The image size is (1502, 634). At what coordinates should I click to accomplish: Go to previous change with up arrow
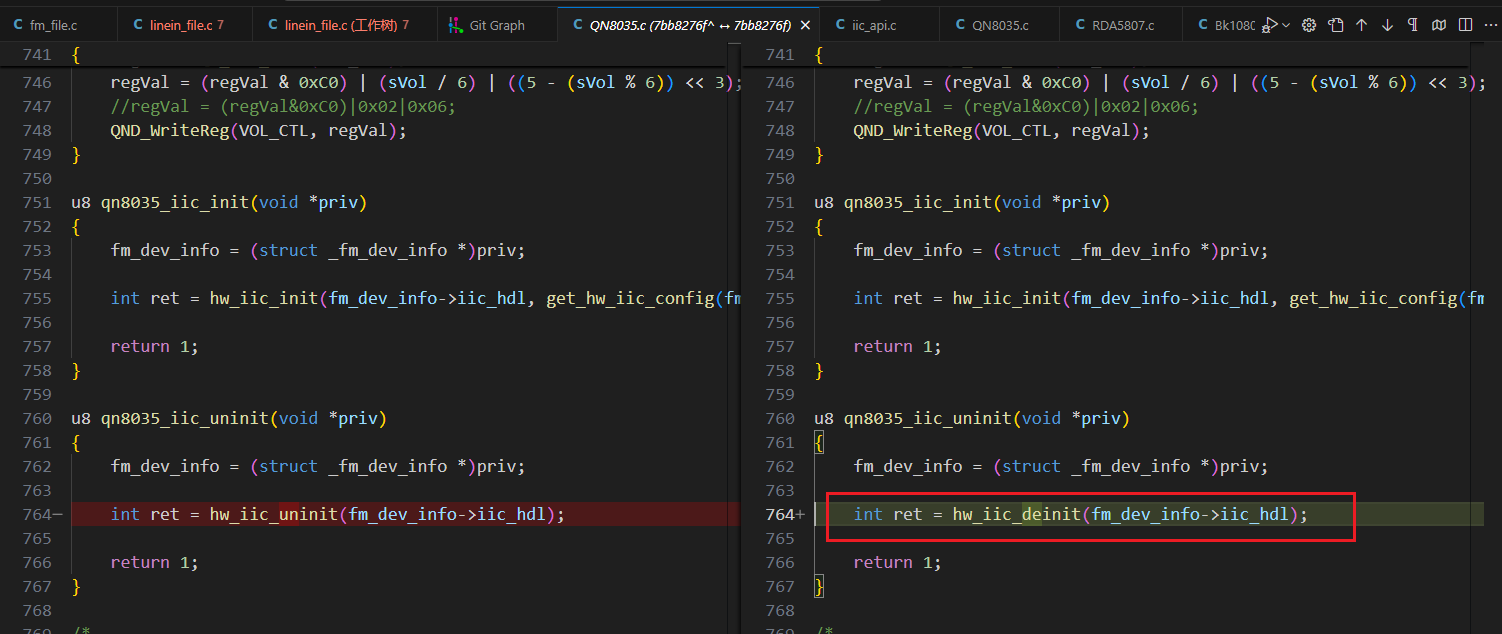tap(1361, 25)
